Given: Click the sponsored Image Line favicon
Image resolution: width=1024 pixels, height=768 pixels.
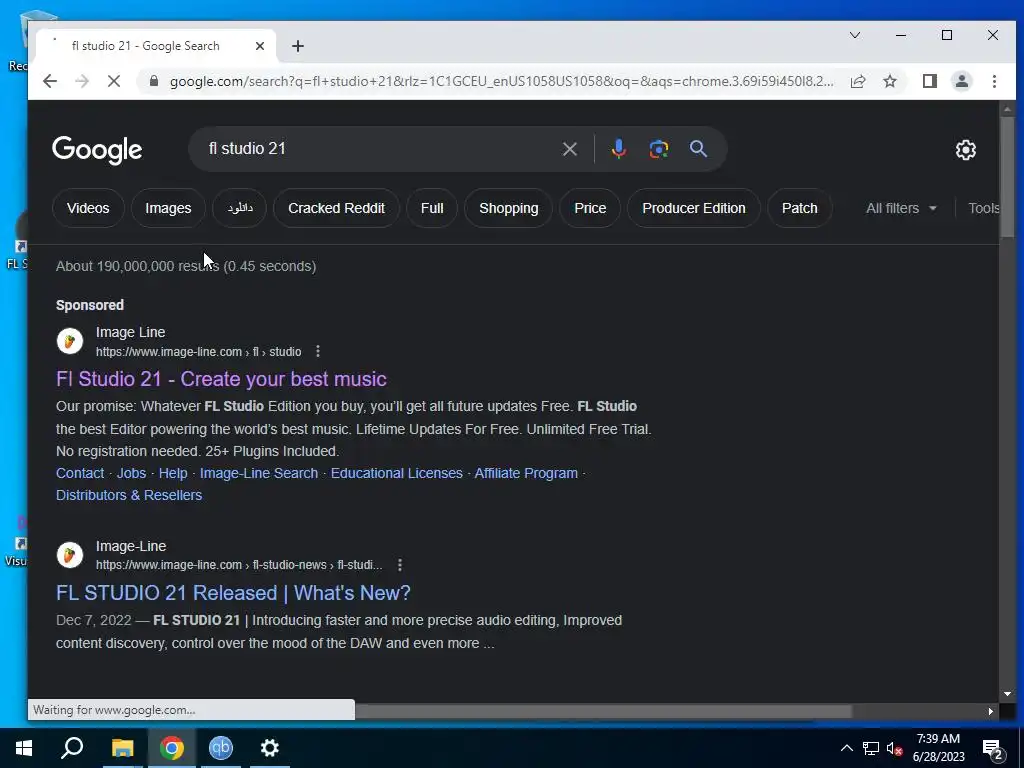Looking at the screenshot, I should tap(70, 341).
